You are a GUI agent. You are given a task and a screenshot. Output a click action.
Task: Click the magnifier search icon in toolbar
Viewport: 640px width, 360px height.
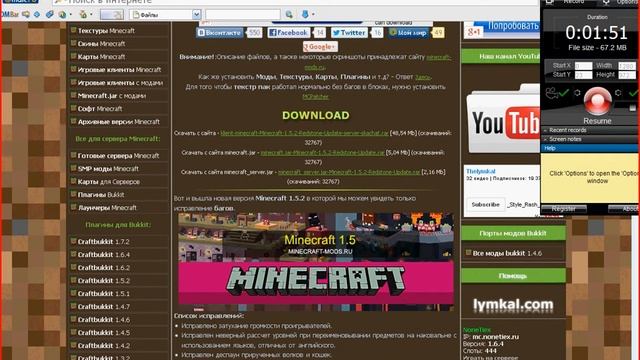tap(289, 15)
